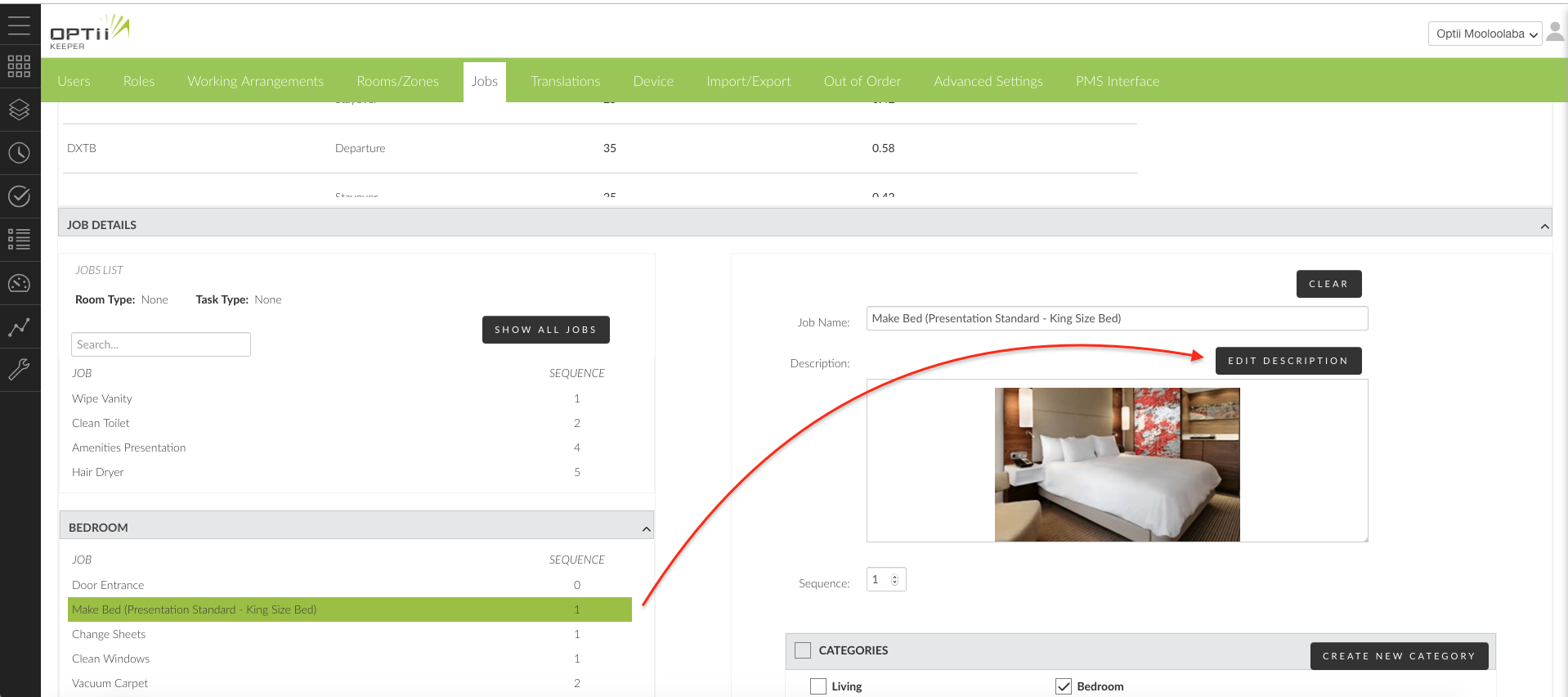Uncheck the Bedroom category checkbox
This screenshot has width=1568, height=697.
[x=1064, y=686]
